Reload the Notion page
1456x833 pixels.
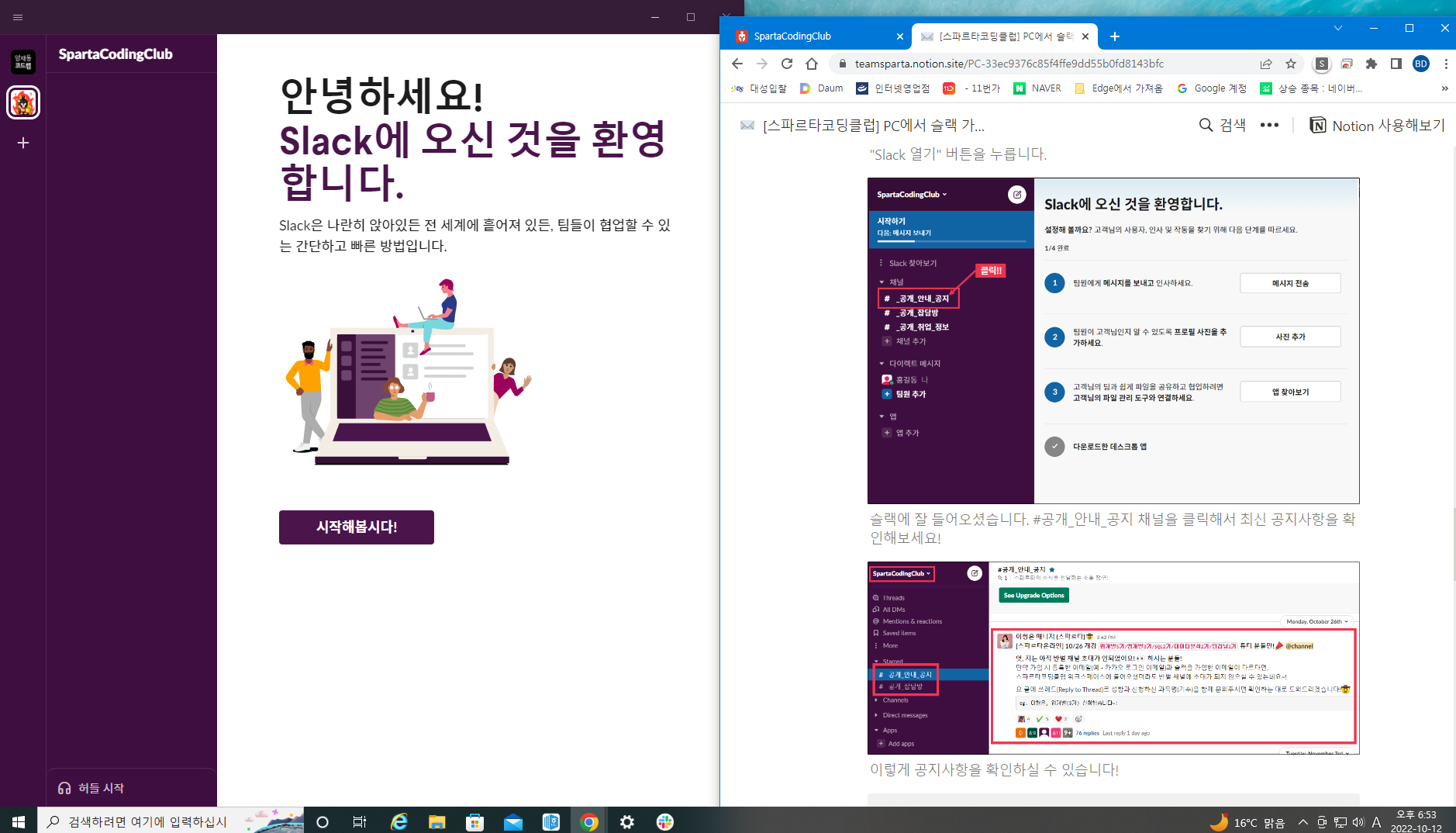click(x=787, y=64)
